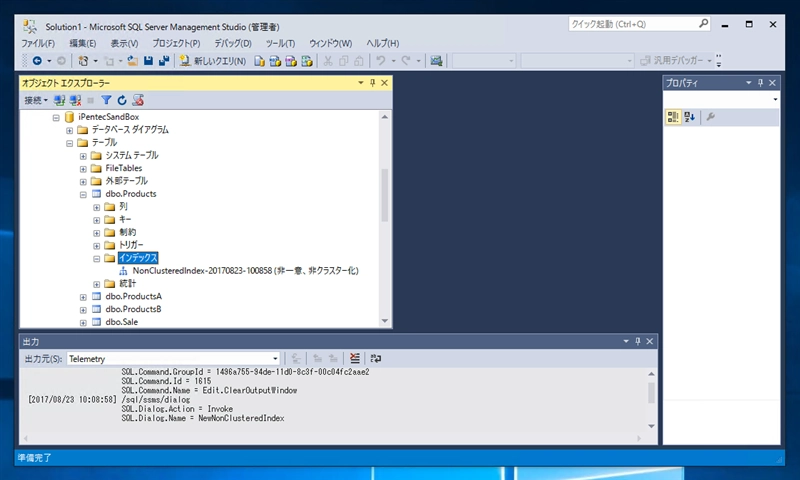
Task: Click the Connect Object Explorer icon
Action: (x=59, y=100)
